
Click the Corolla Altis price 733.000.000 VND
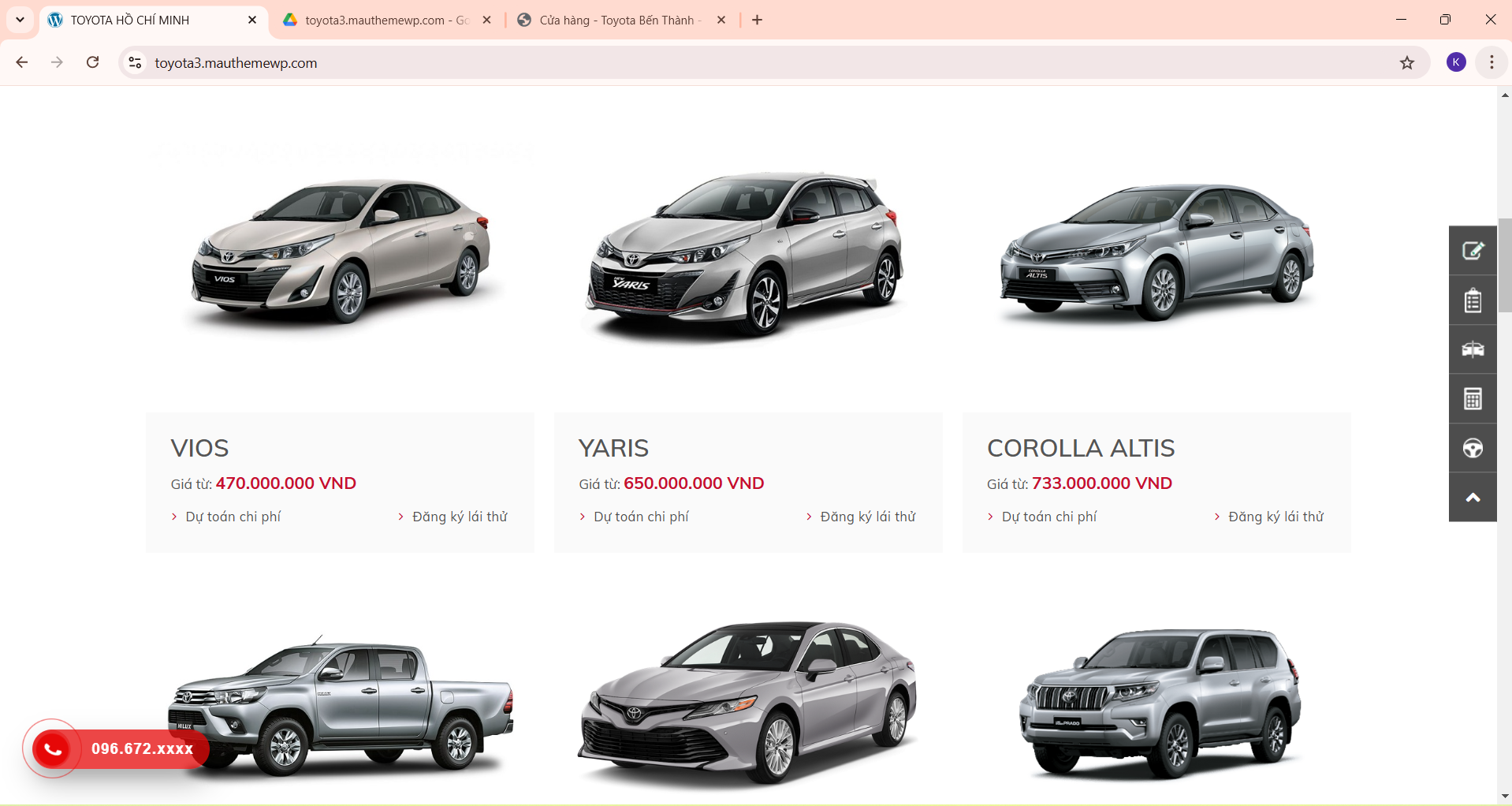(1102, 483)
